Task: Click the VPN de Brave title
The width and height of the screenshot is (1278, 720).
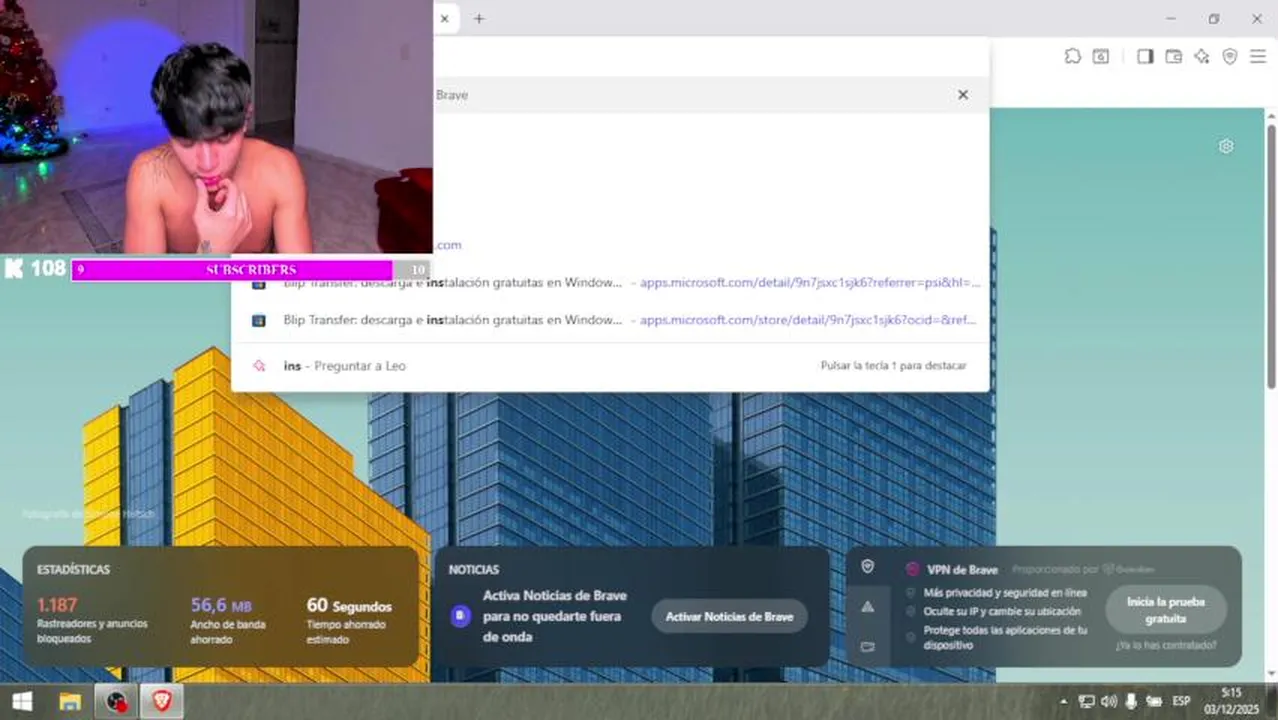Action: click(x=962, y=570)
